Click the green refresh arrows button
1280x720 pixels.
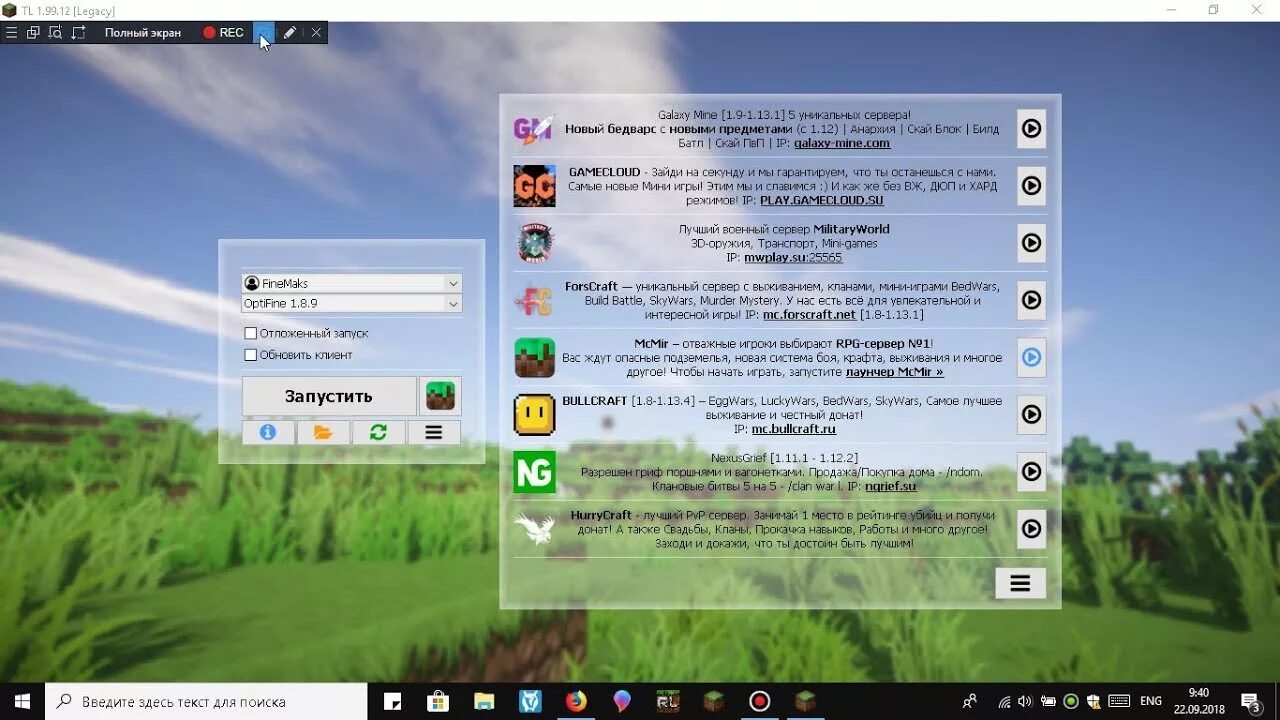tap(378, 432)
